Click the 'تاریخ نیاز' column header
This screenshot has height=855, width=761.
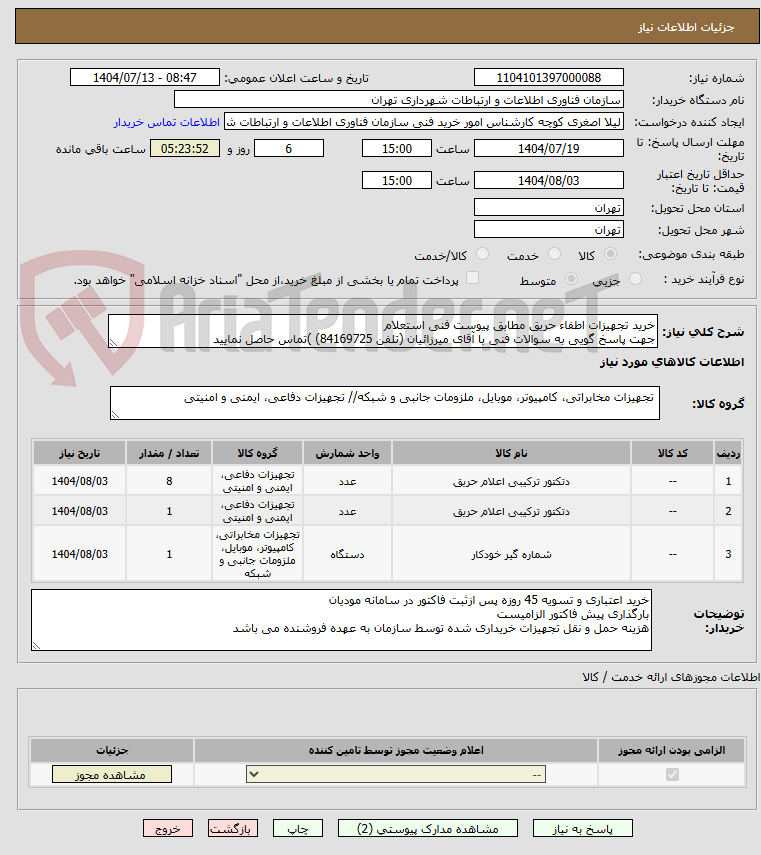coord(80,453)
